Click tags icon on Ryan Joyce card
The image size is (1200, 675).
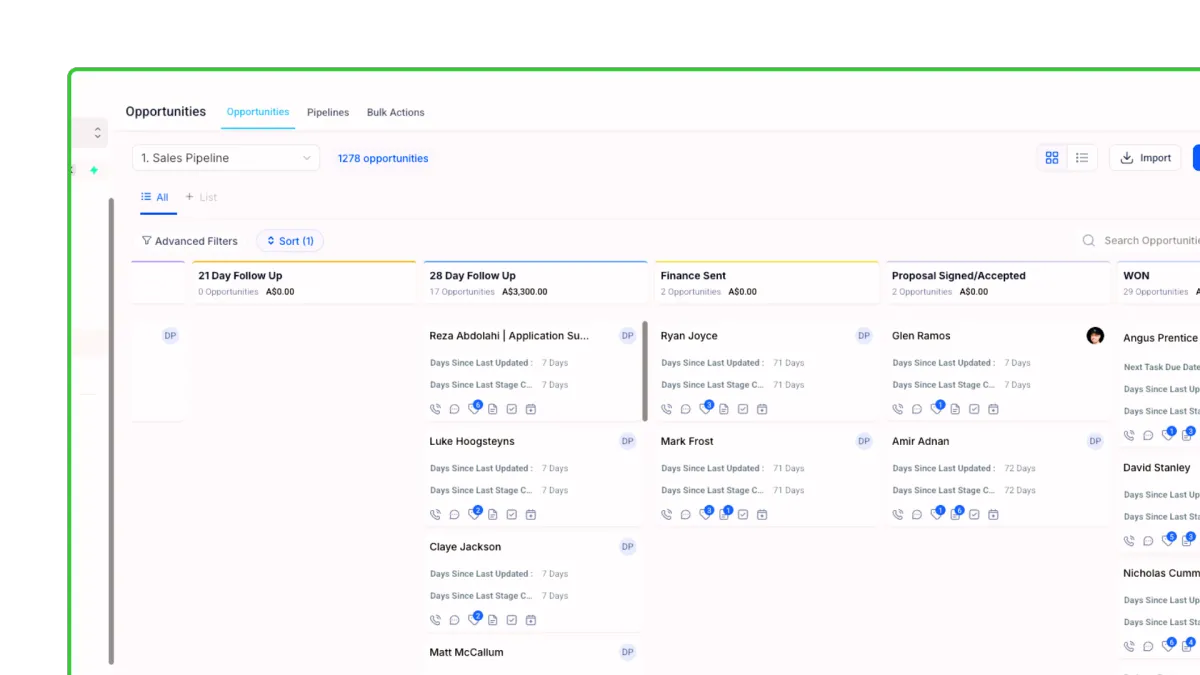coord(705,408)
